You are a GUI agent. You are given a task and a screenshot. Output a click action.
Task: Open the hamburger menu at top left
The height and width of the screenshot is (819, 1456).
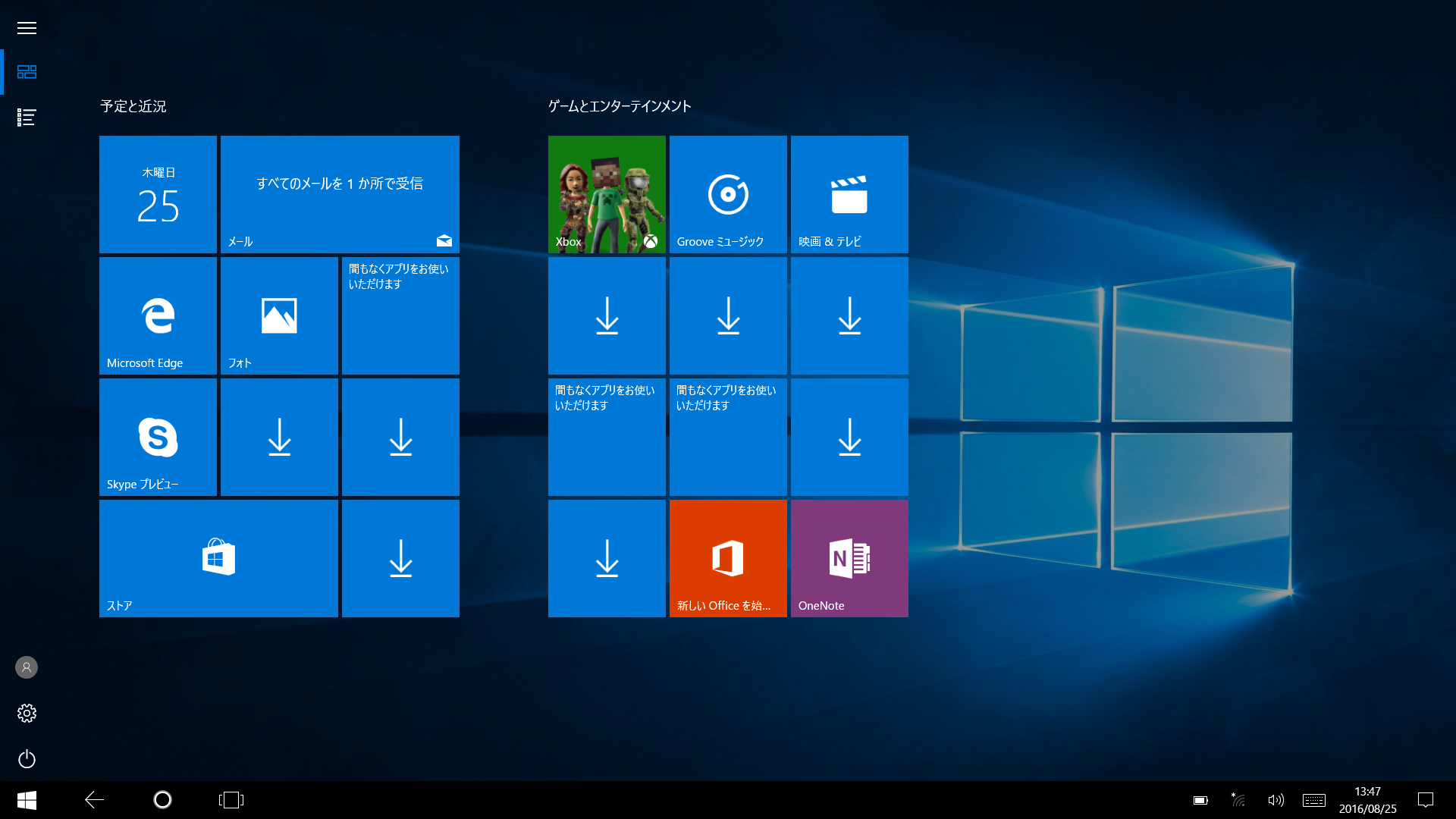click(x=27, y=28)
